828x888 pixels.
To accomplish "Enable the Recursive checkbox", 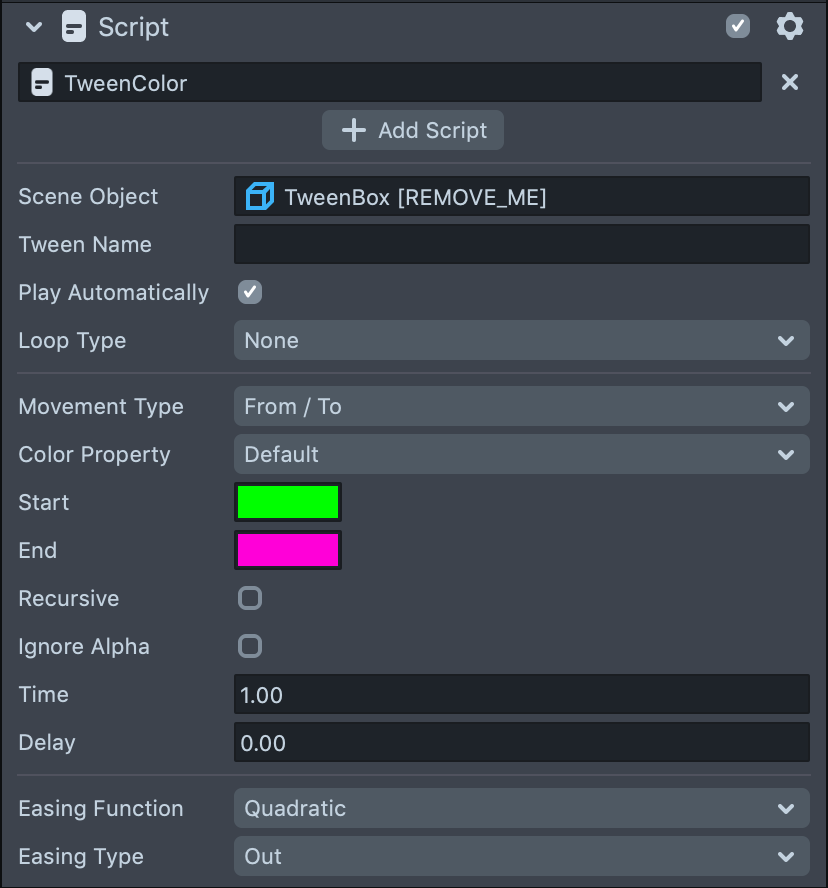I will pos(250,598).
